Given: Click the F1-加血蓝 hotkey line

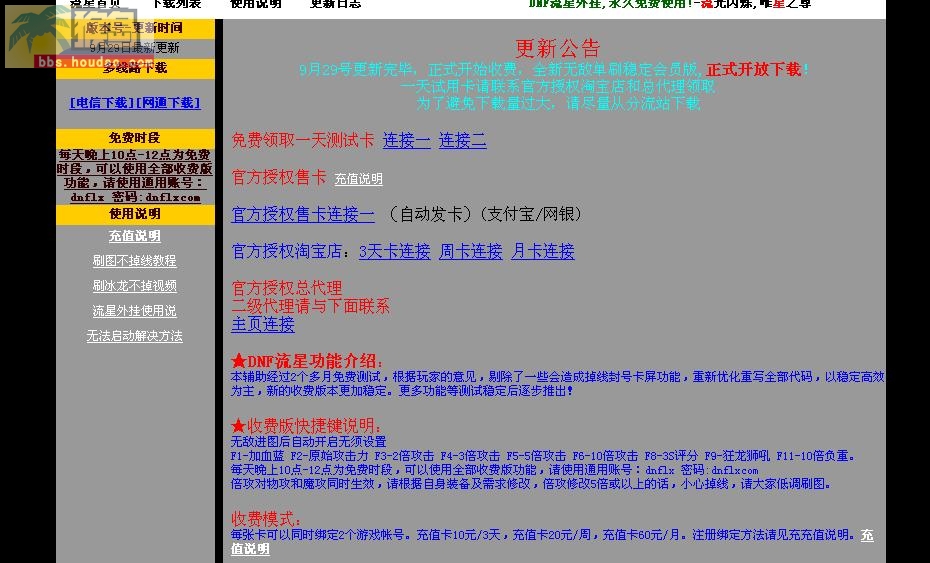Looking at the screenshot, I should click(x=543, y=456).
